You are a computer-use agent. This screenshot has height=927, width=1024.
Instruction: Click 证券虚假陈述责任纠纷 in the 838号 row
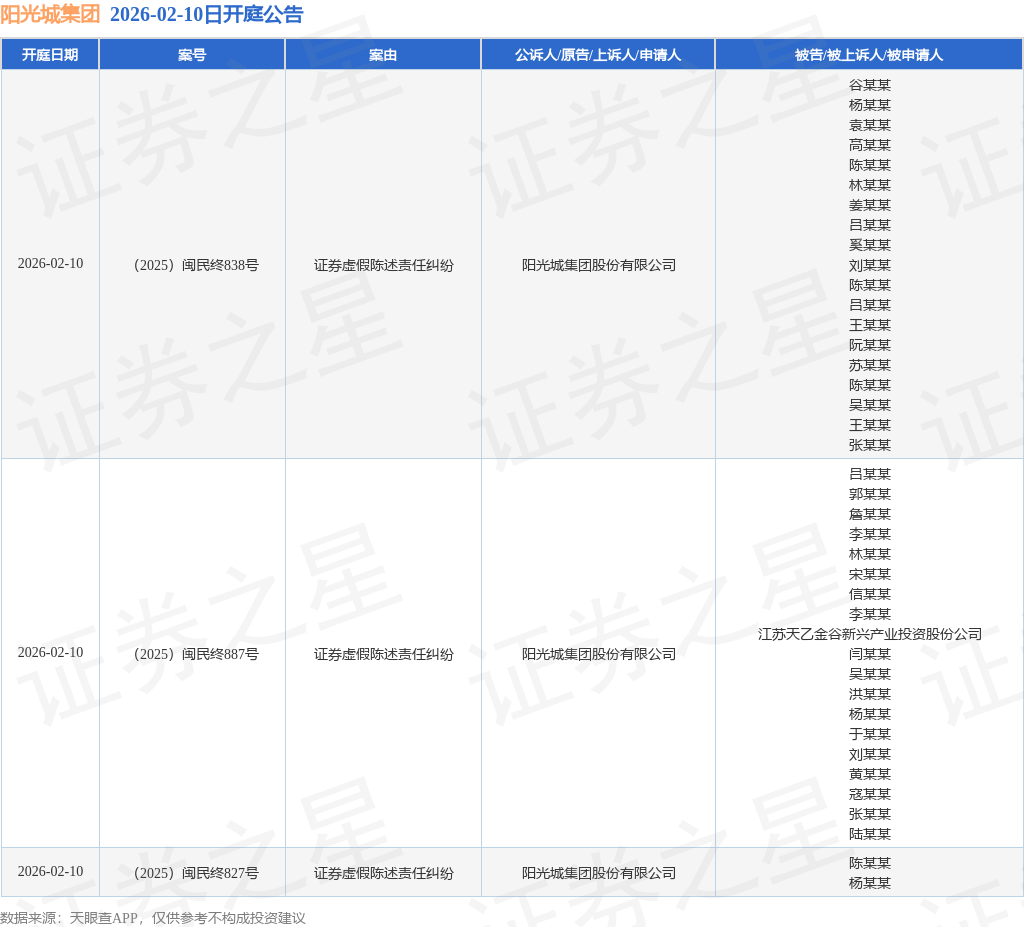click(383, 265)
